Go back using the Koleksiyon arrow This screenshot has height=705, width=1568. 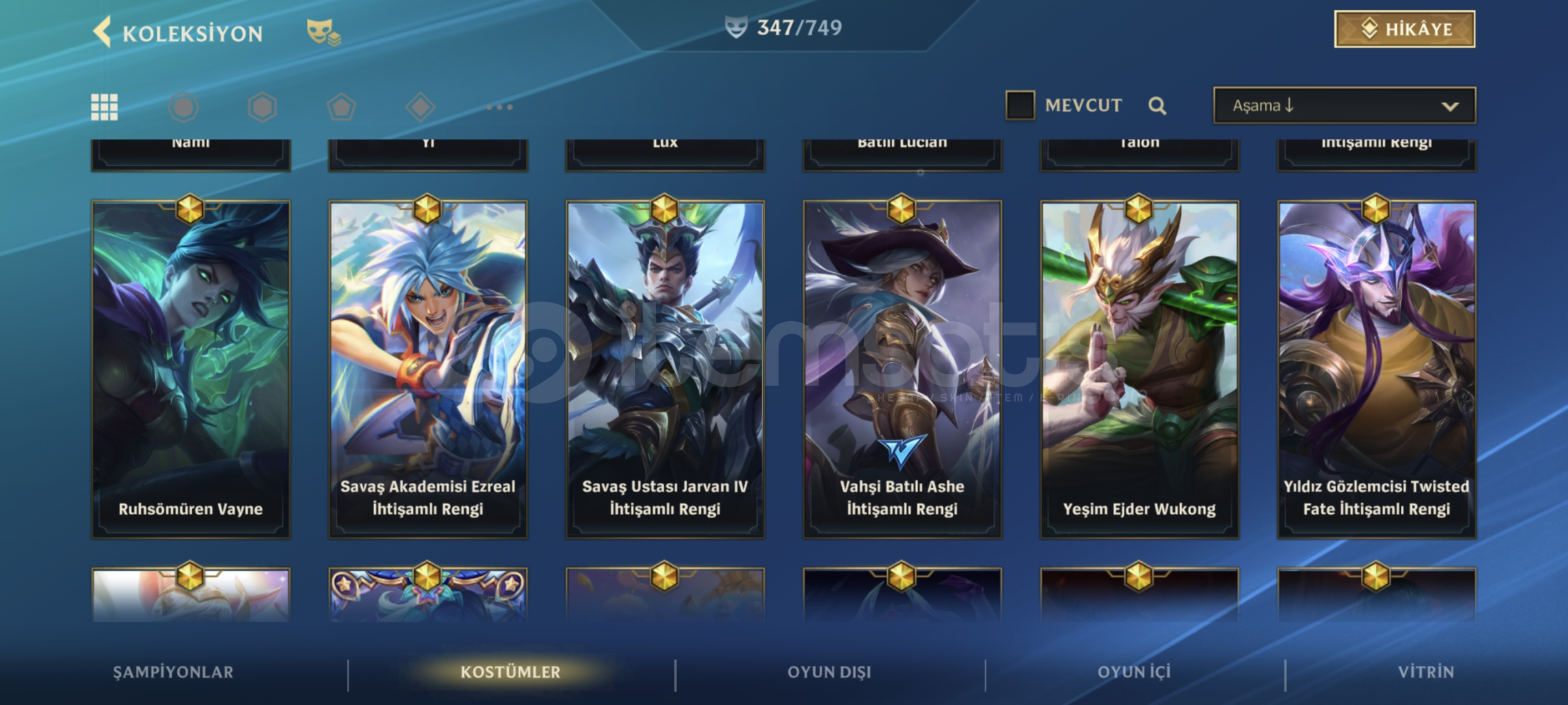tap(103, 32)
